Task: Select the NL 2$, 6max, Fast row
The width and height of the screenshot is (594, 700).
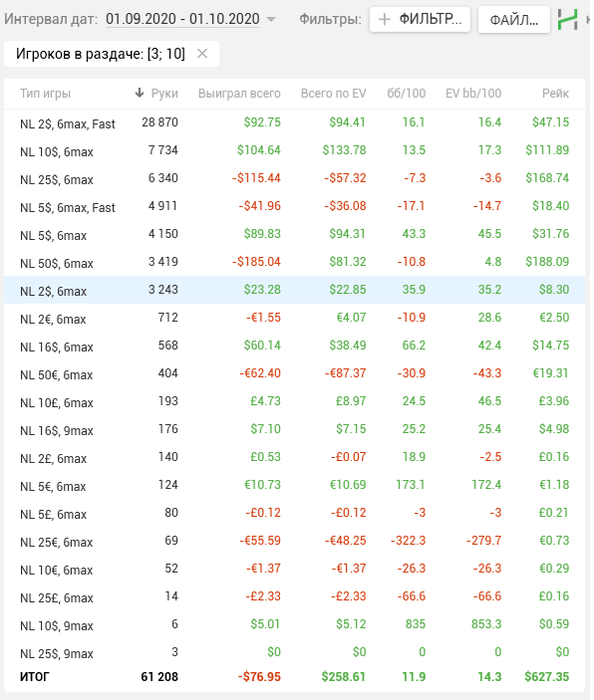Action: tap(295, 123)
